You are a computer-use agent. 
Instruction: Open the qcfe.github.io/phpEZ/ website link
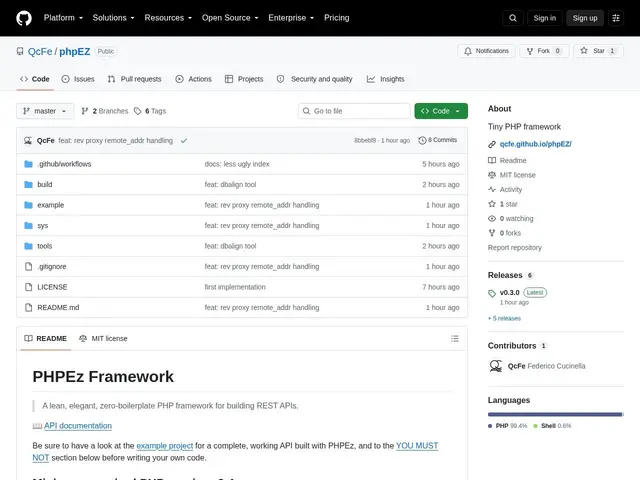[536, 144]
